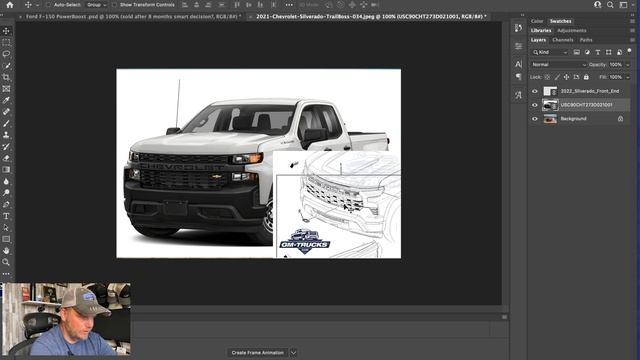Select the Dodge tool
This screenshot has width=640, height=360.
6,193
